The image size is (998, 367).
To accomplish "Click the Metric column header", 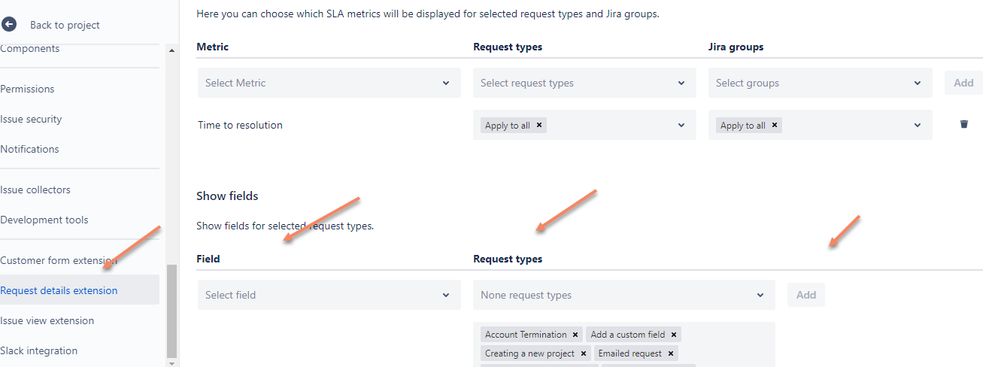I will click(x=213, y=46).
